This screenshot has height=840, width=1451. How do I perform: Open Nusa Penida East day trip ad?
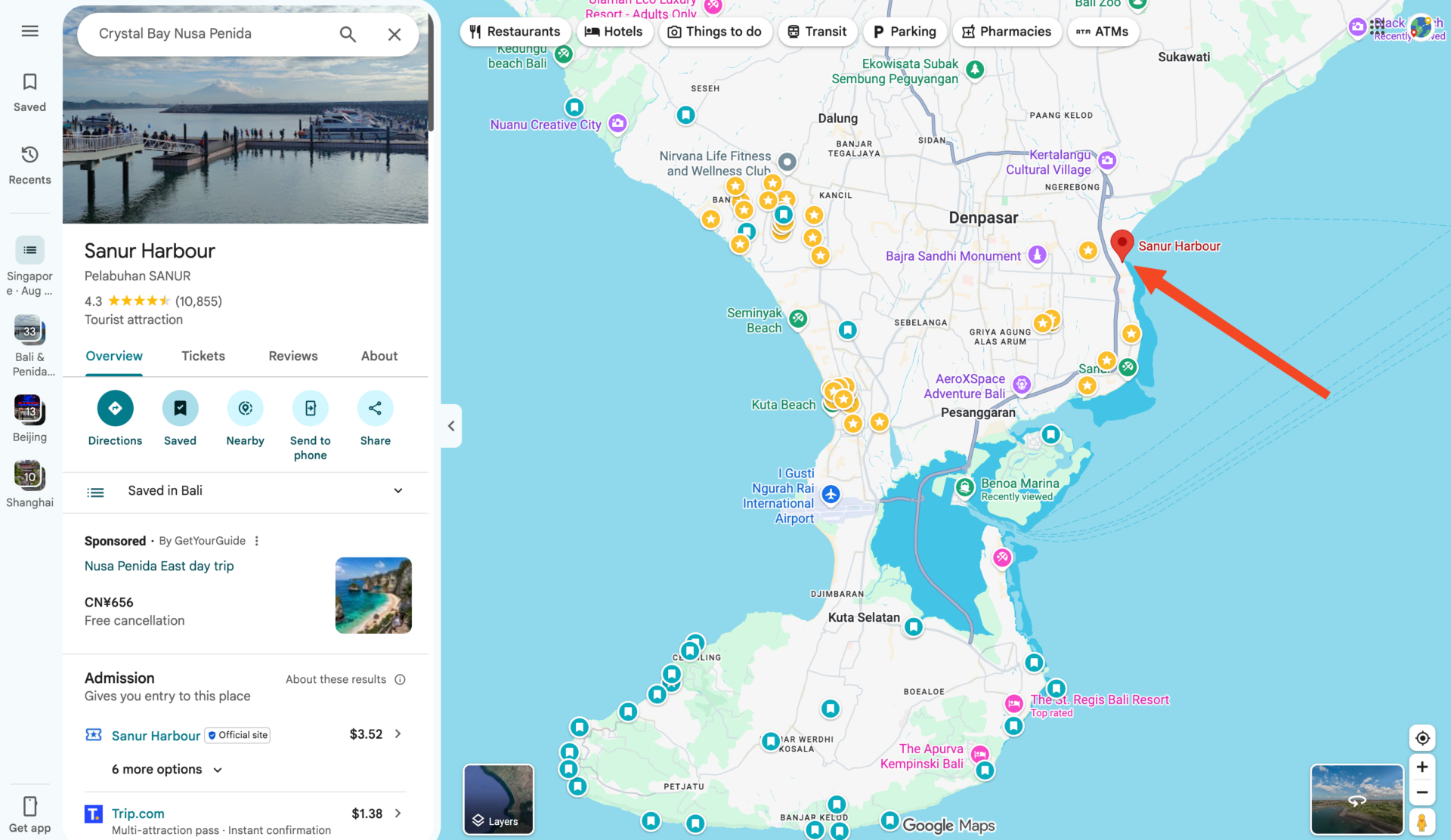(x=159, y=566)
